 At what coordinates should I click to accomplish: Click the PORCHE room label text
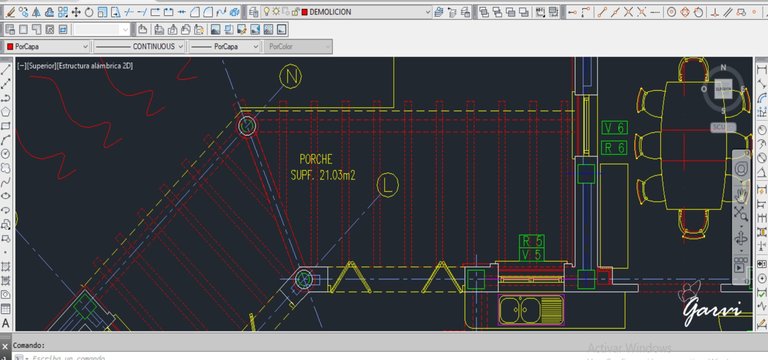click(316, 159)
